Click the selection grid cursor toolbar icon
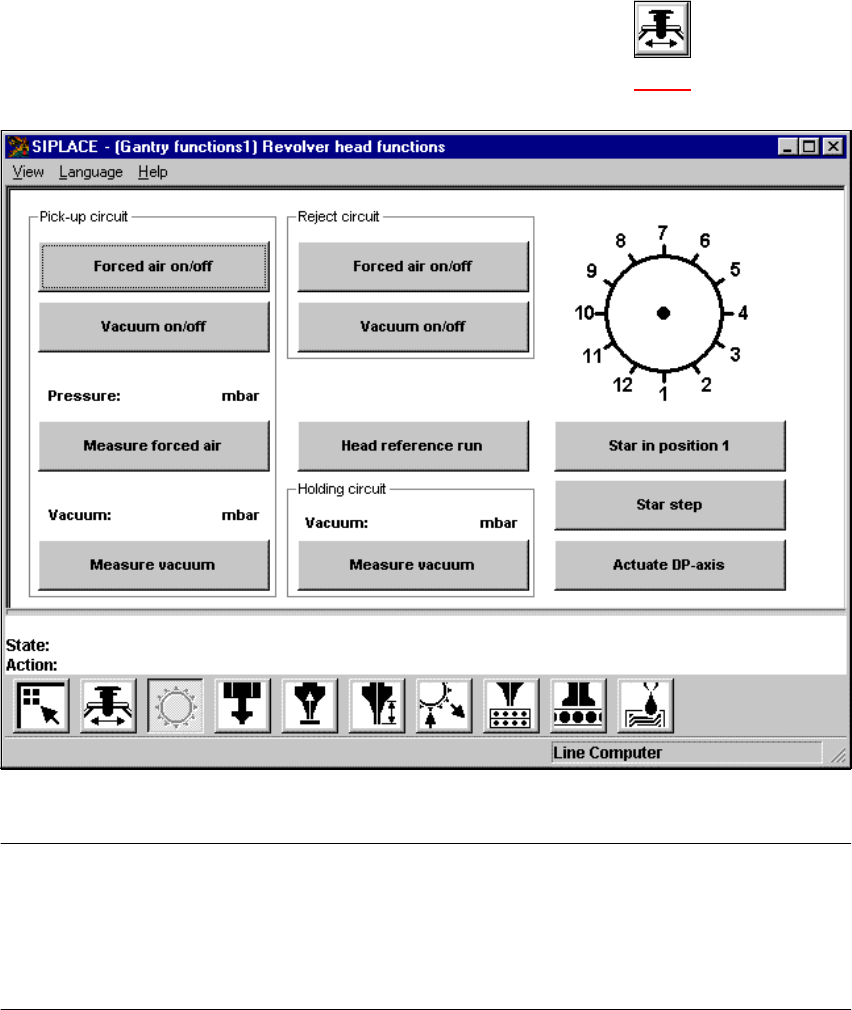Viewport: 852px width, 1010px height. point(41,706)
